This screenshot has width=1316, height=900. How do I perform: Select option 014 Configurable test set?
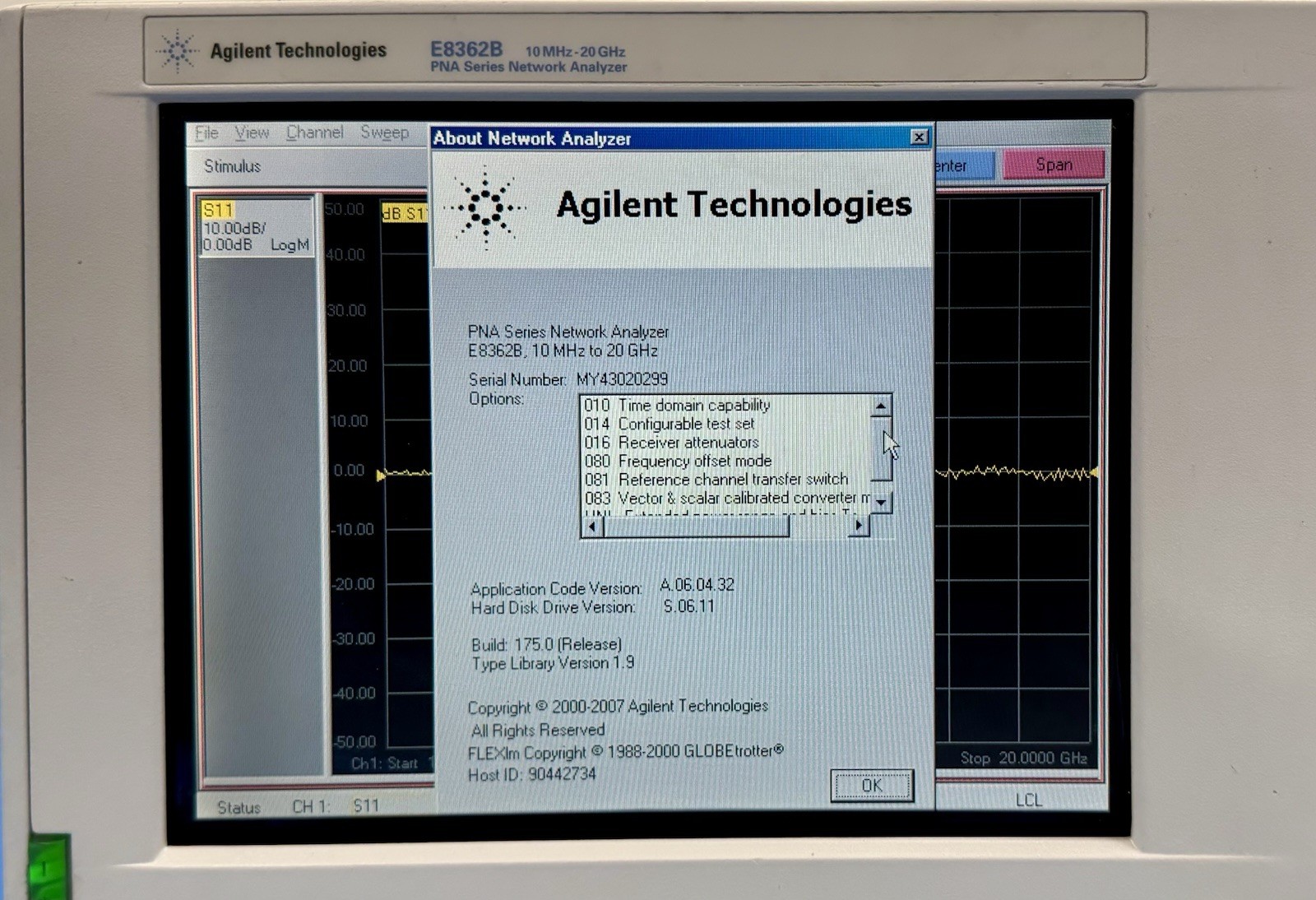click(669, 424)
